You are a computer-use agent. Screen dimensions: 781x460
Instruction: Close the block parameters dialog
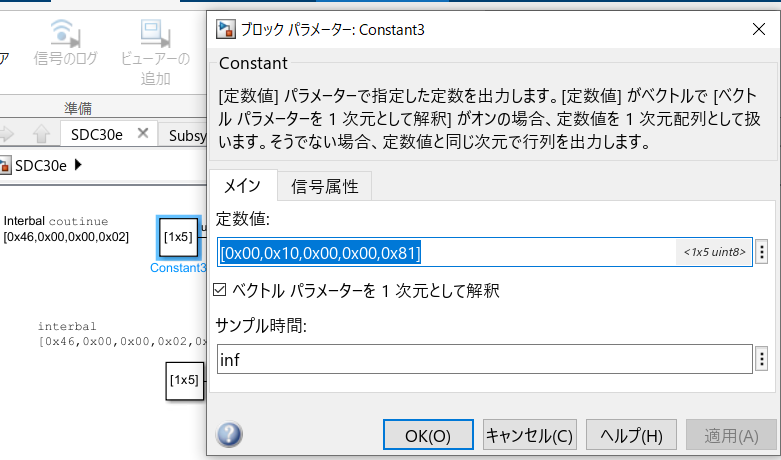759,29
